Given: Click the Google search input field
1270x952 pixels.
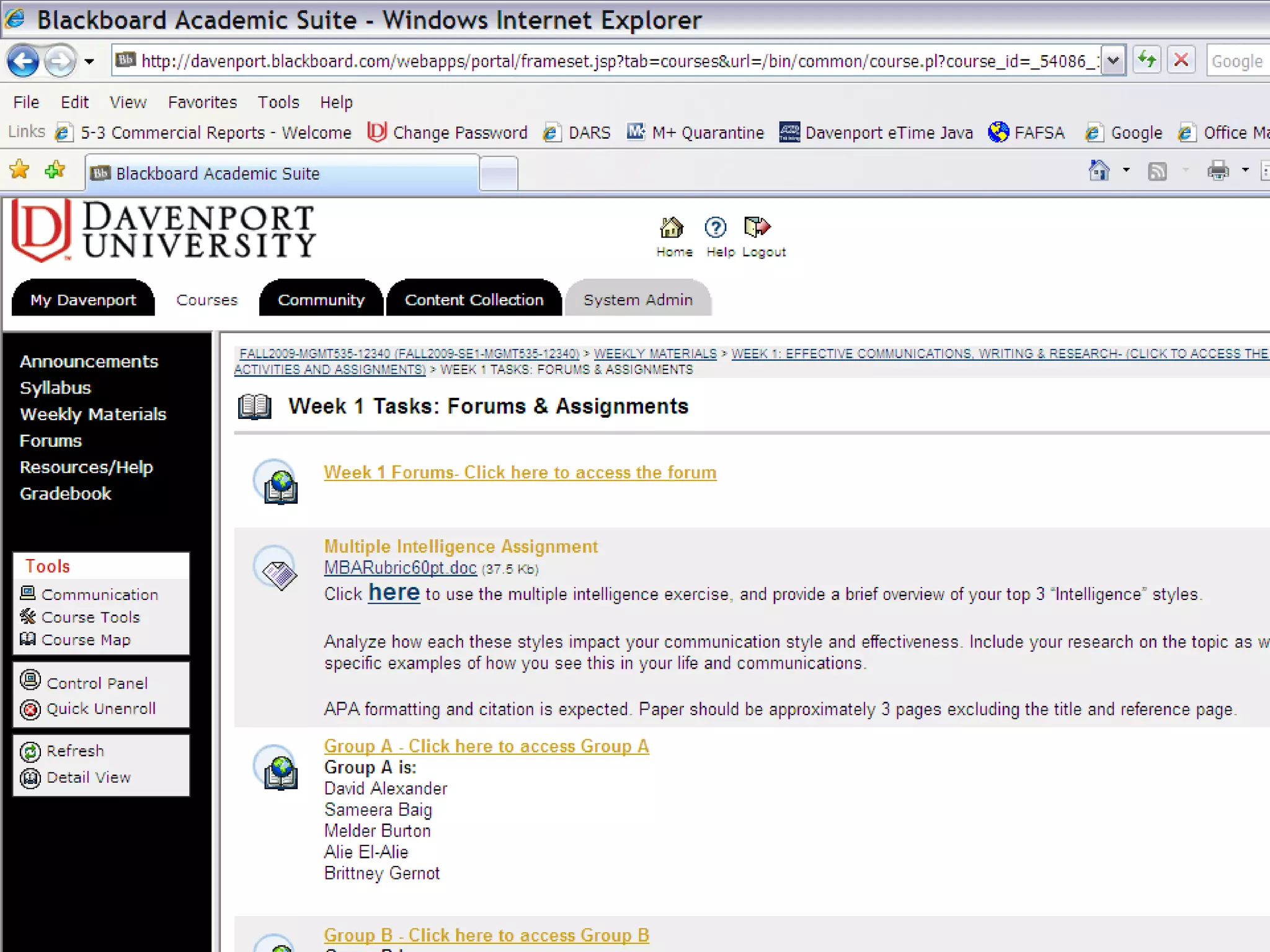Looking at the screenshot, I should [x=1237, y=61].
